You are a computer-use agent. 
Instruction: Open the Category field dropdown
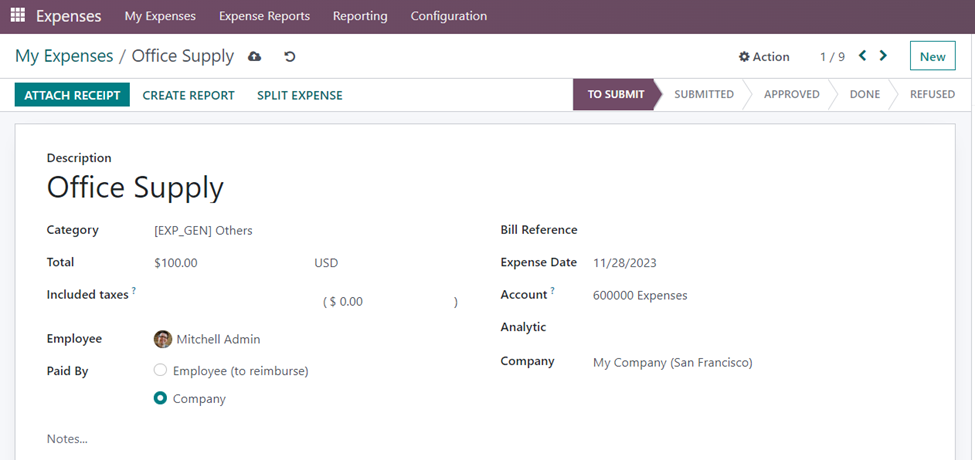coord(203,230)
